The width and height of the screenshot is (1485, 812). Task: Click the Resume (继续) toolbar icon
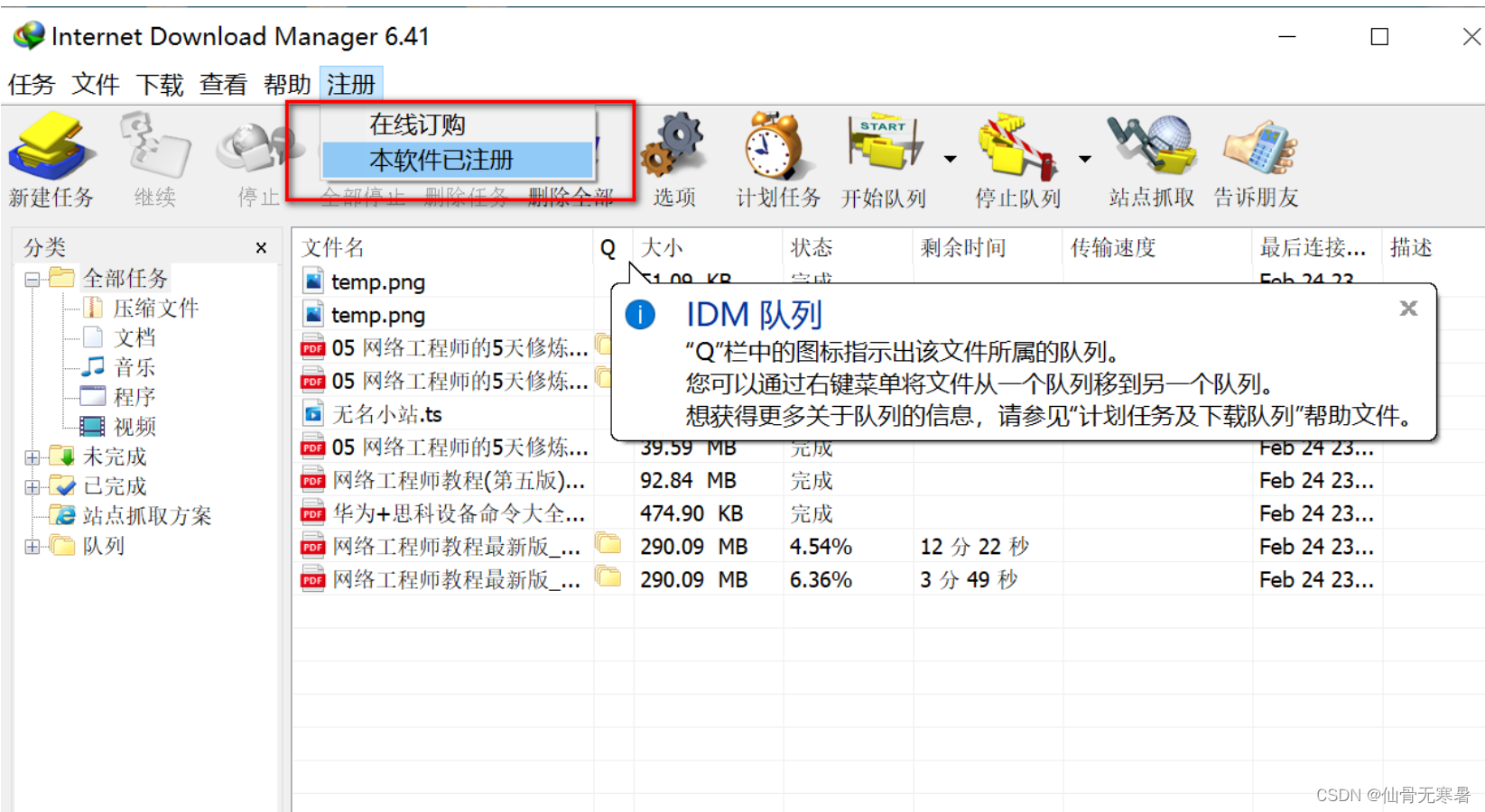click(x=154, y=146)
